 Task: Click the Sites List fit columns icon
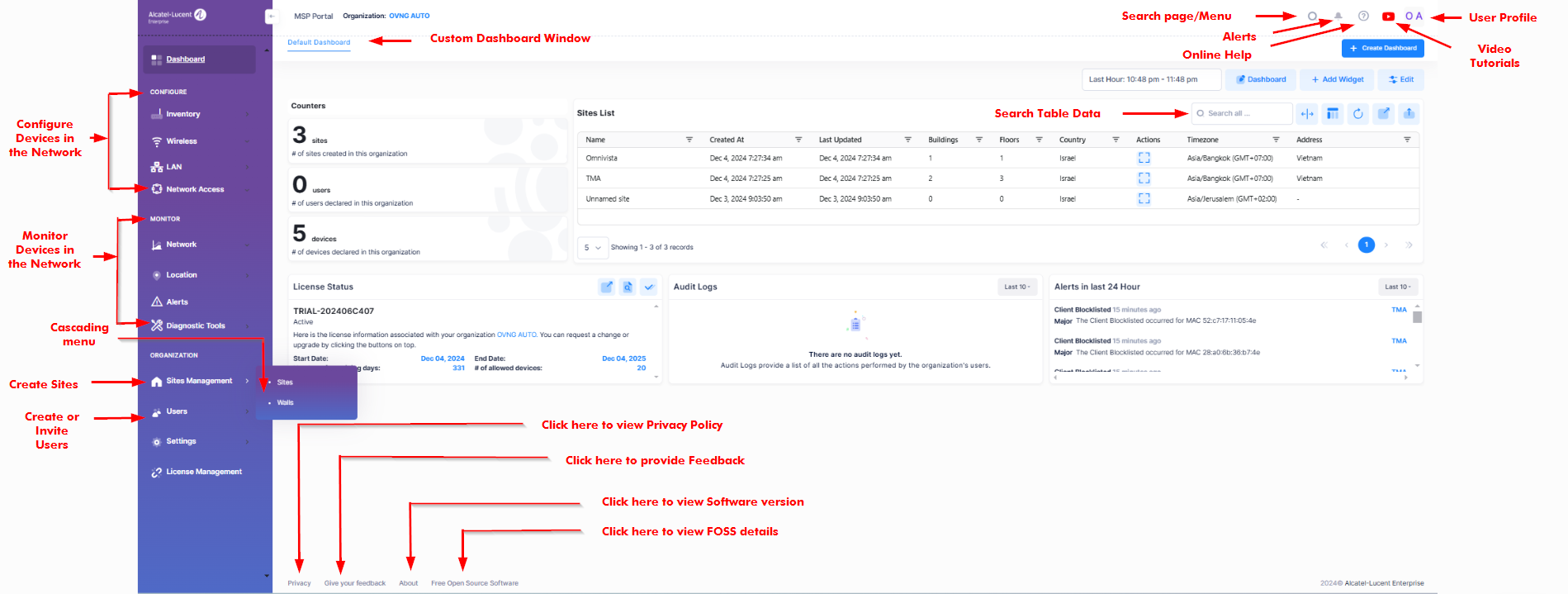[x=1307, y=113]
